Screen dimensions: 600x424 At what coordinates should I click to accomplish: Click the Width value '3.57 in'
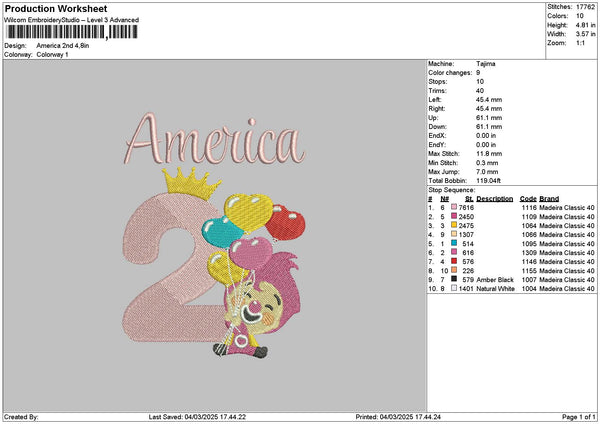(x=585, y=34)
